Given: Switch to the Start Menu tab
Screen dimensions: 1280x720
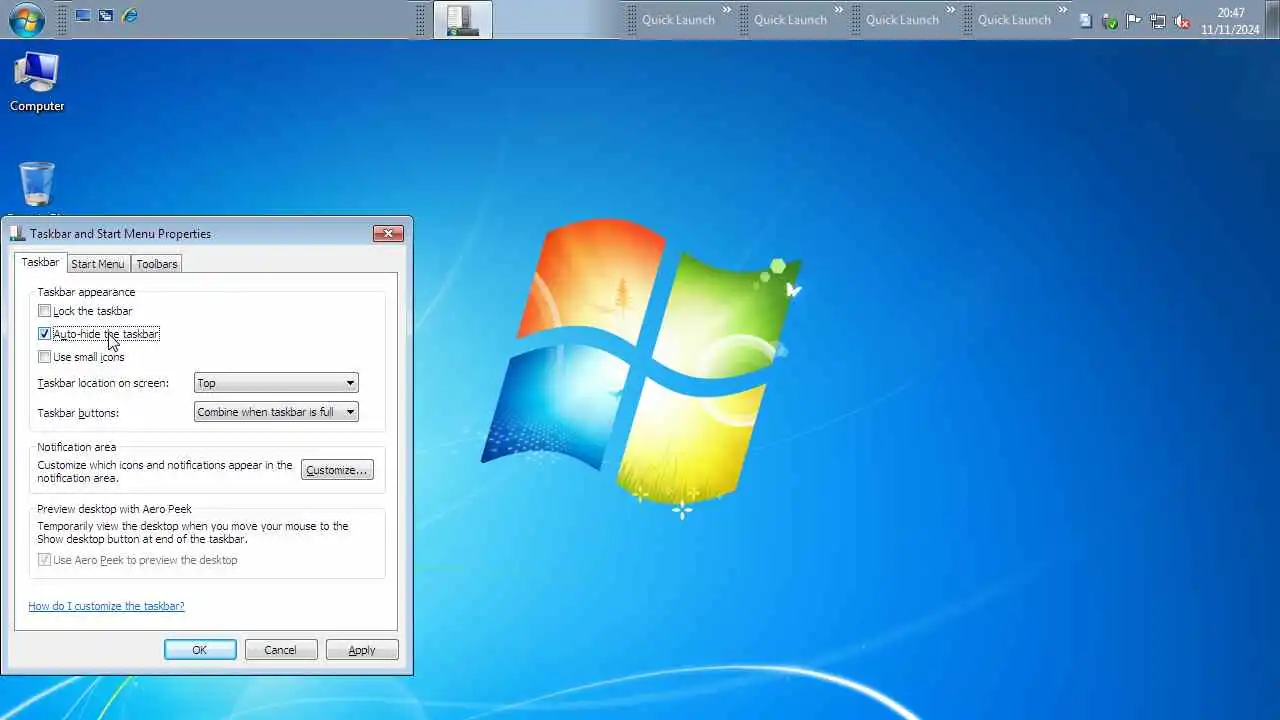Looking at the screenshot, I should pos(98,264).
